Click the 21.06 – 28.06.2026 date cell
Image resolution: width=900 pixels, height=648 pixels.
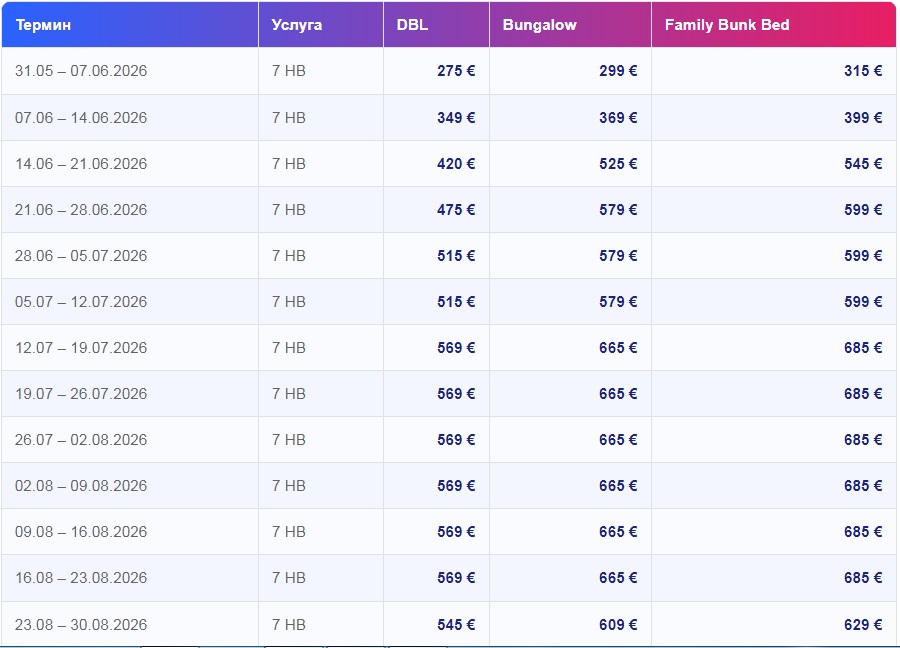(81, 210)
